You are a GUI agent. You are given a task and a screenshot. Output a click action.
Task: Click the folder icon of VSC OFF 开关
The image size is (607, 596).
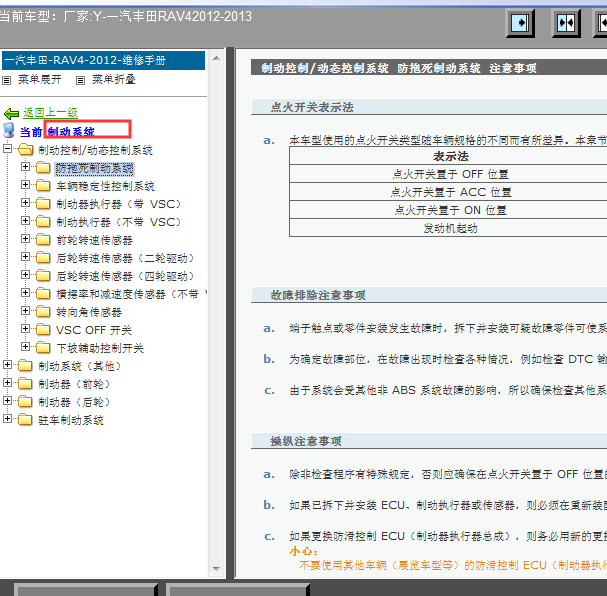(43, 330)
